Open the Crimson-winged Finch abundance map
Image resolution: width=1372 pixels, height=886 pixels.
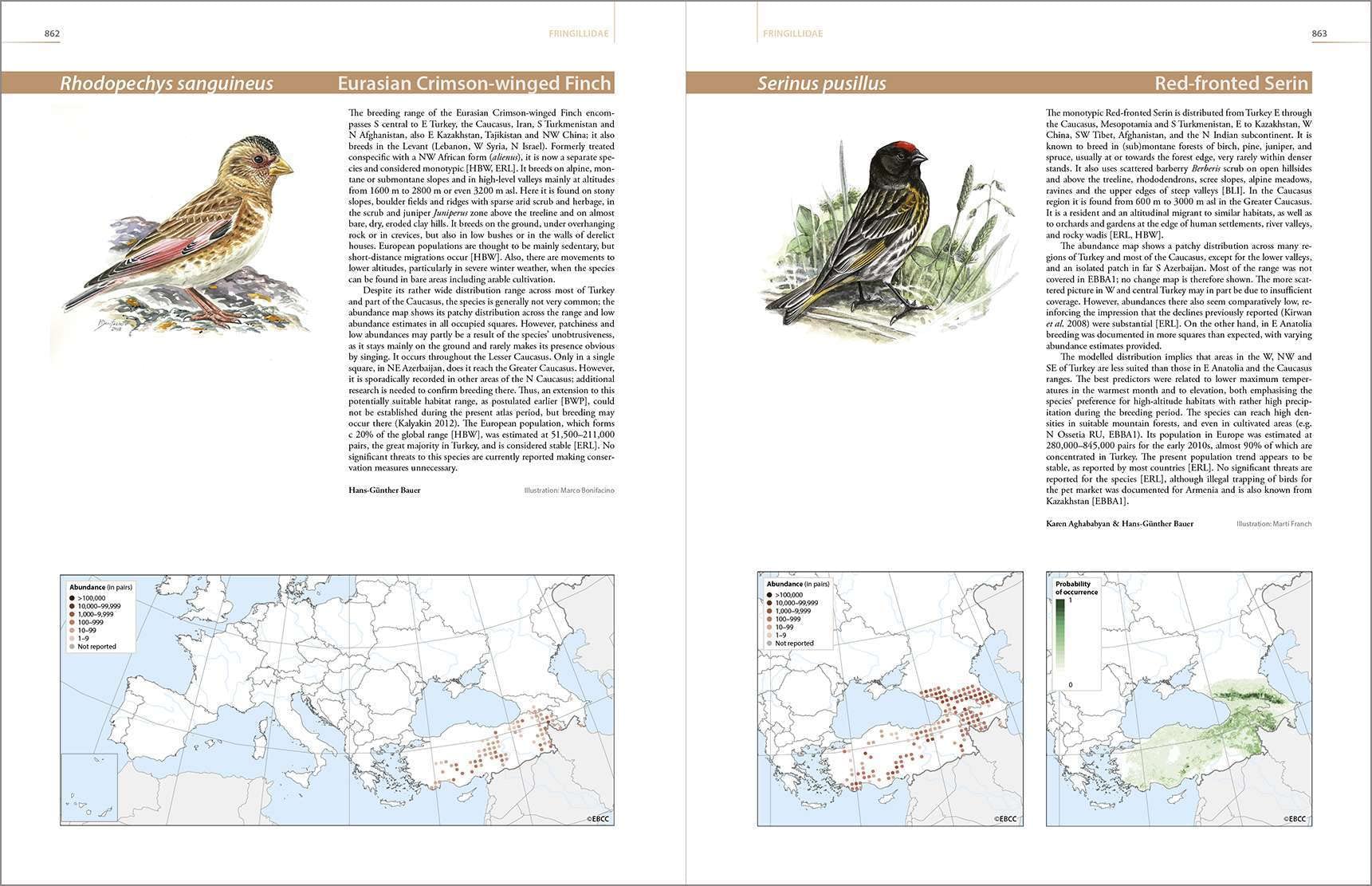click(x=337, y=700)
